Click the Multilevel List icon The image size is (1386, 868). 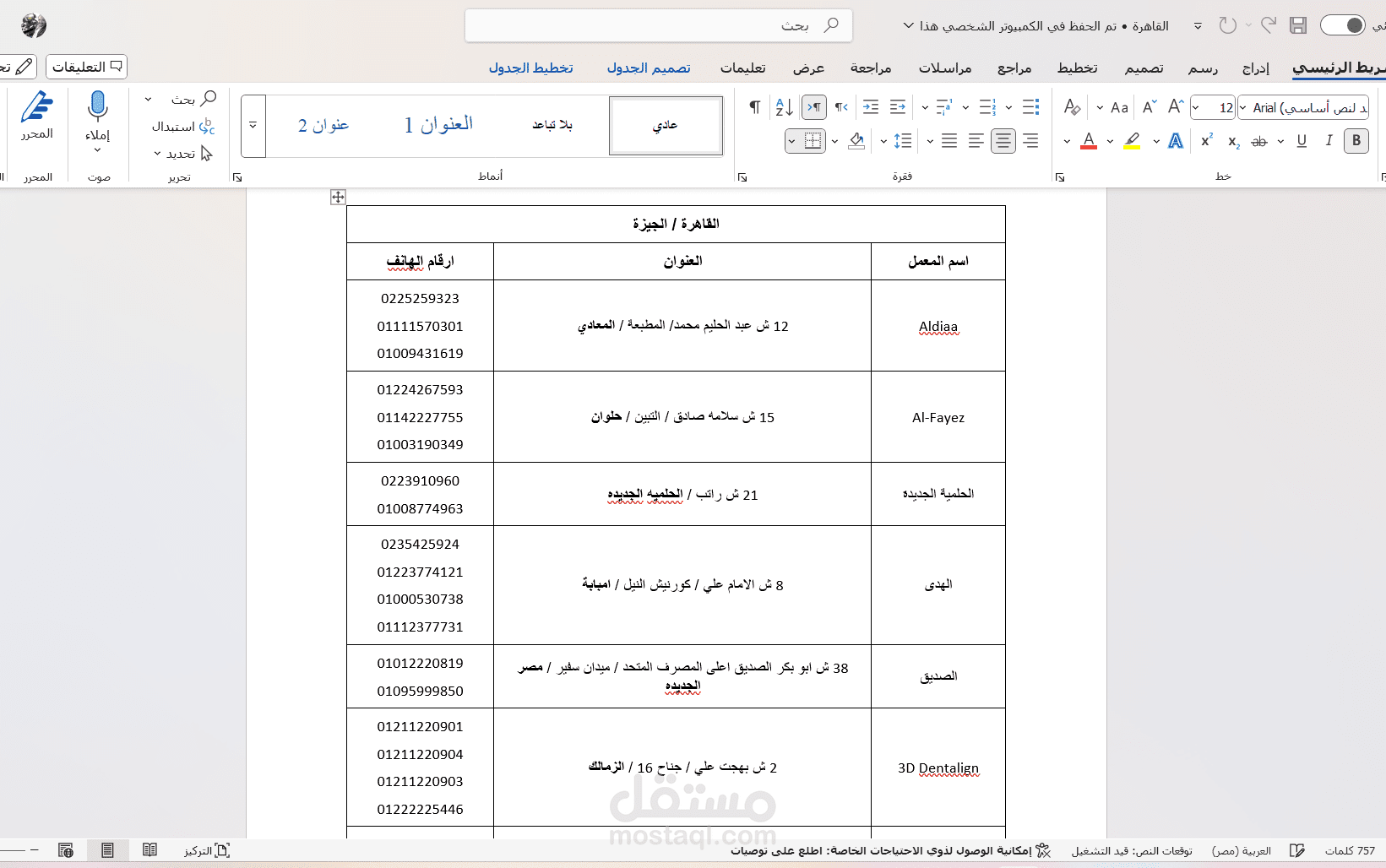pos(944,107)
